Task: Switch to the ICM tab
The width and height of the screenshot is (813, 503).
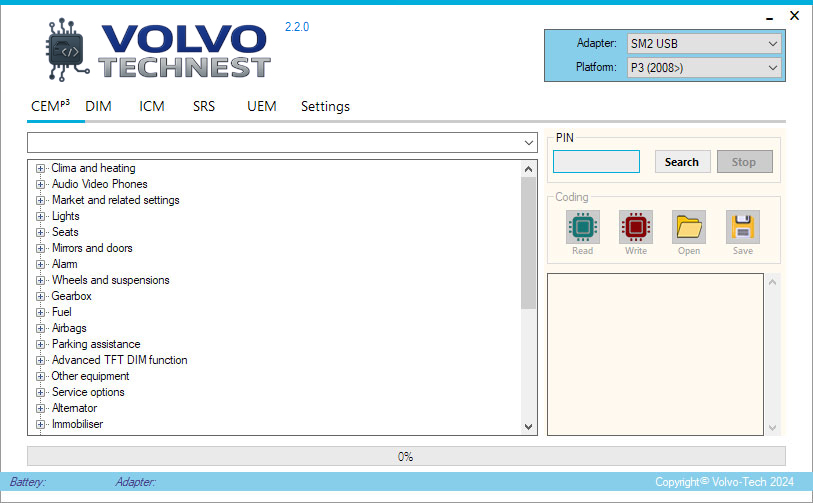Action: click(x=151, y=106)
